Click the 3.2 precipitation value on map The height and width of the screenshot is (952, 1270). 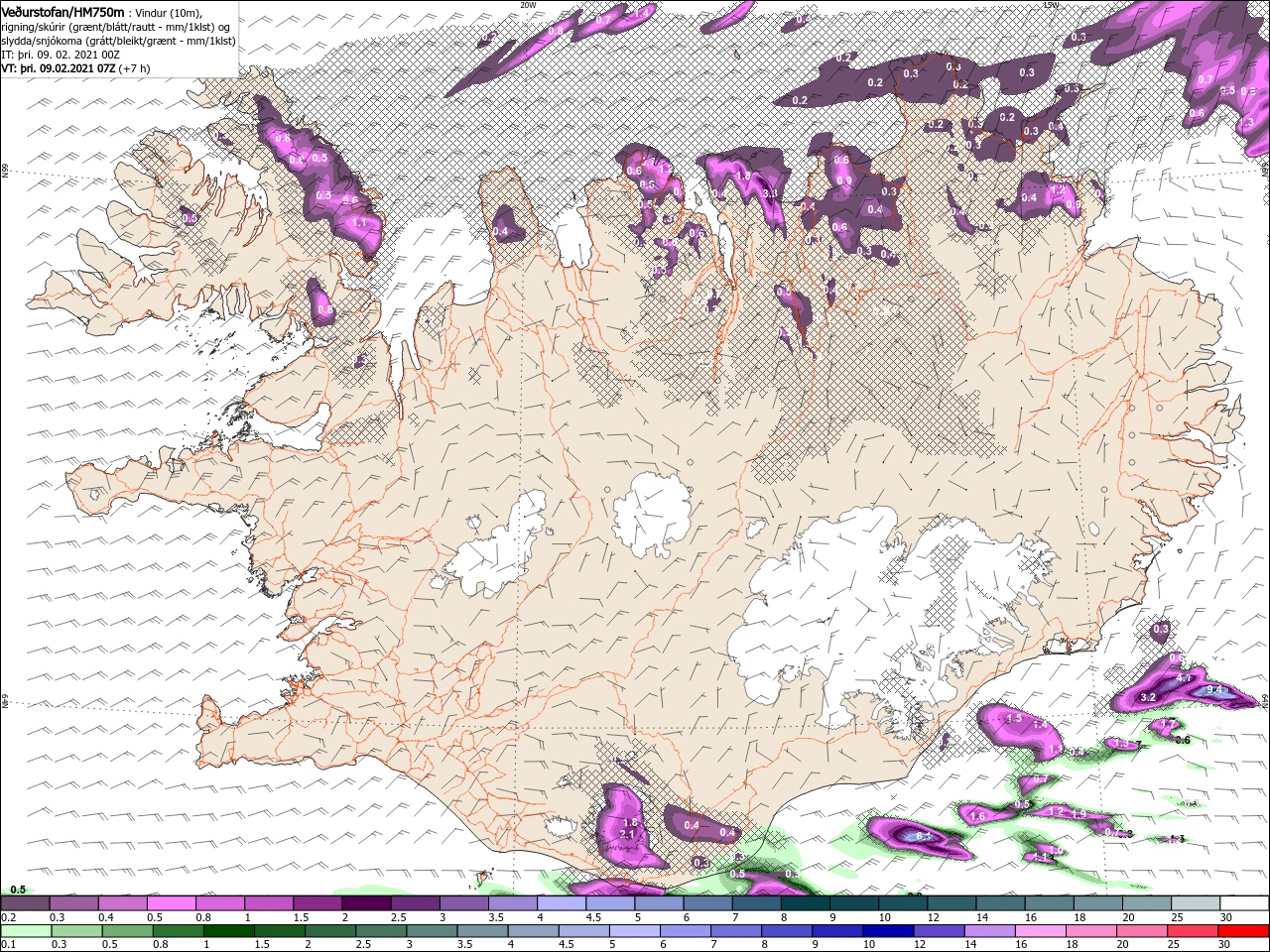tap(1149, 698)
